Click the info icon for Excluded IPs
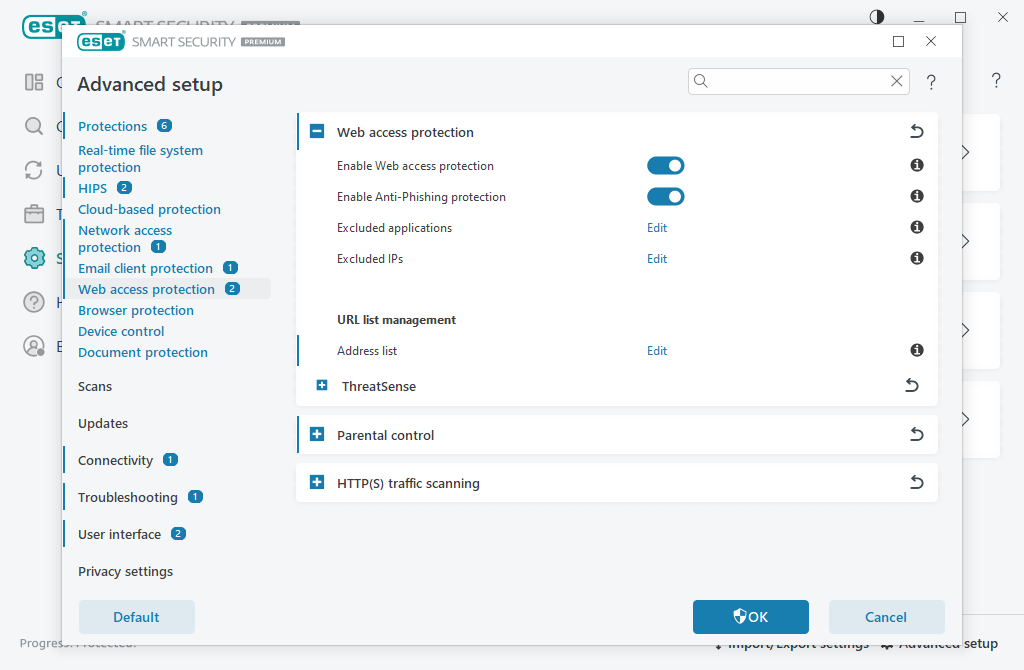Viewport: 1024px width, 670px height. 917,258
